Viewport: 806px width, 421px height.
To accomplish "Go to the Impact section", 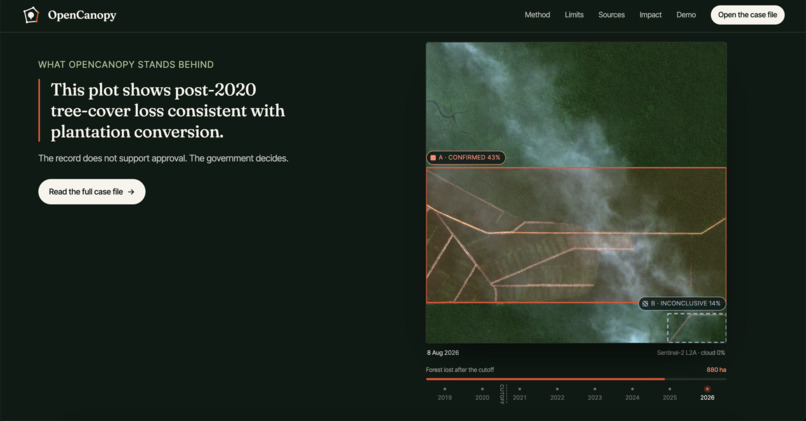I will (650, 15).
